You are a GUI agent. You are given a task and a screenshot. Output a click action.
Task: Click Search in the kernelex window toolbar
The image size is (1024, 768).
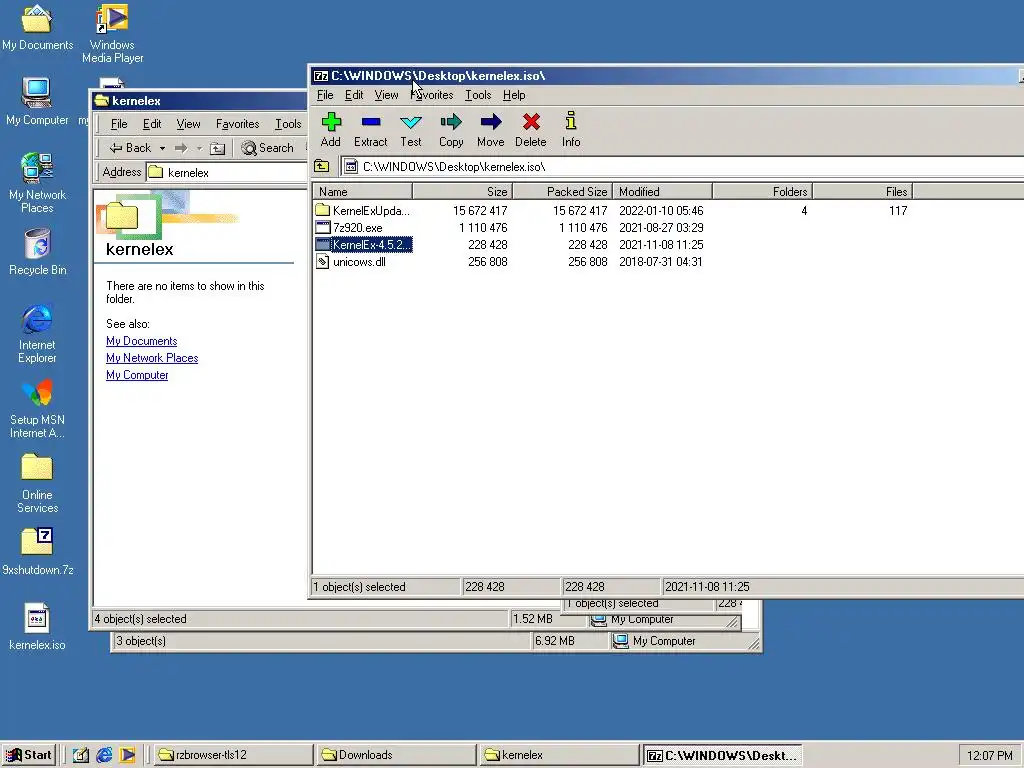[268, 148]
